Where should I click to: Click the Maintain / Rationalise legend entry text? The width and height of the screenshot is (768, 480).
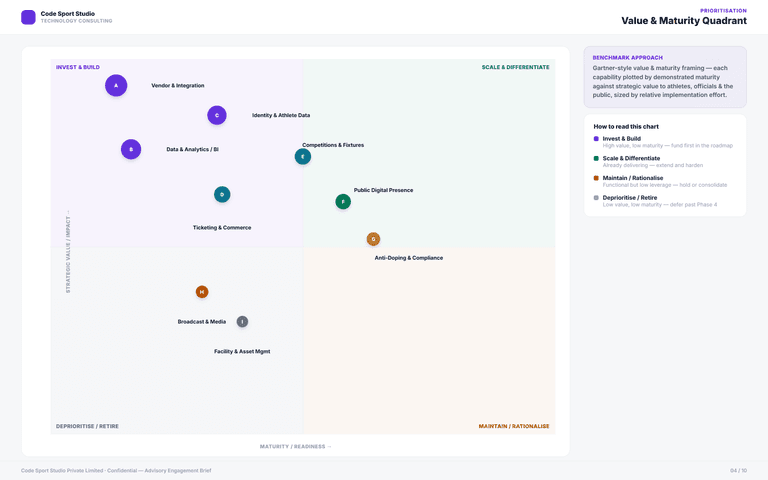coord(633,178)
